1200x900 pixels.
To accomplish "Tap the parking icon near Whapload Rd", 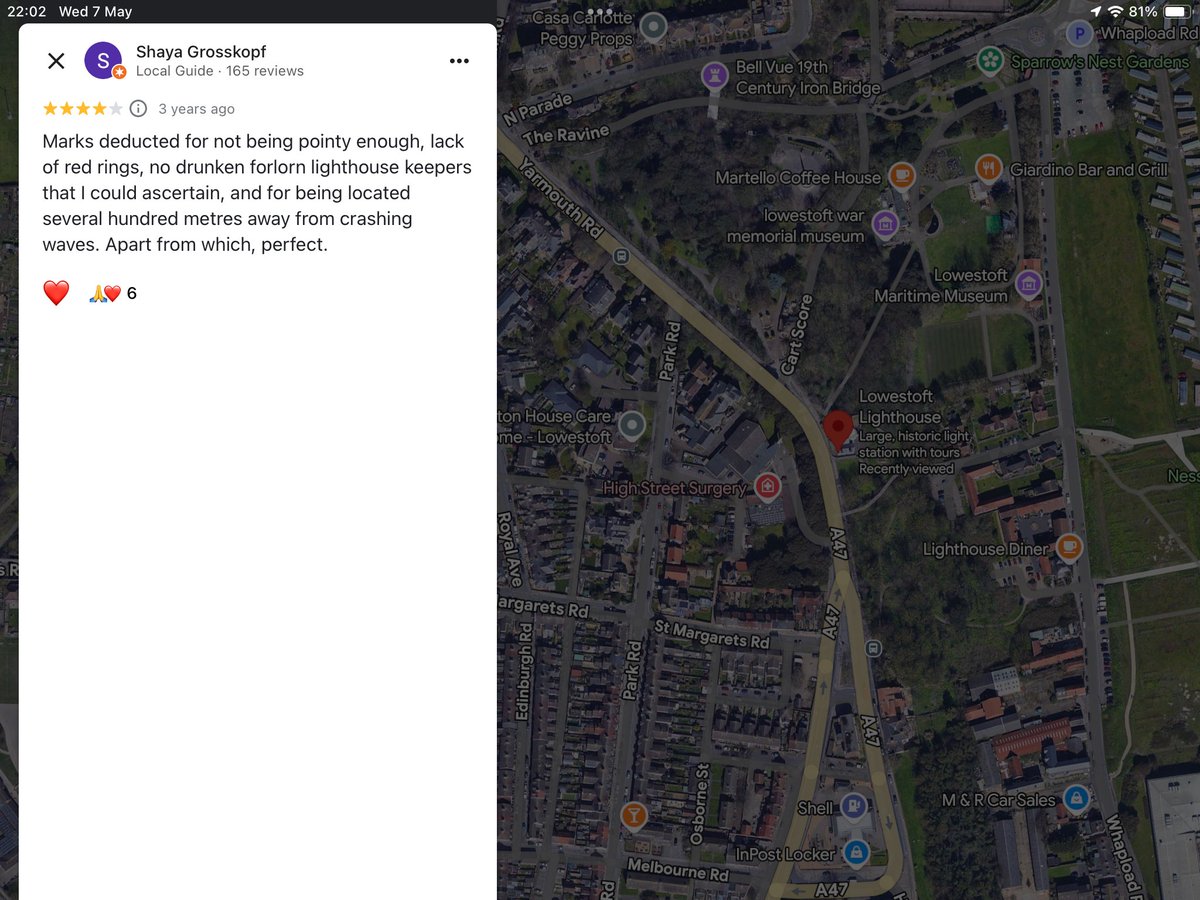I will tap(1079, 34).
